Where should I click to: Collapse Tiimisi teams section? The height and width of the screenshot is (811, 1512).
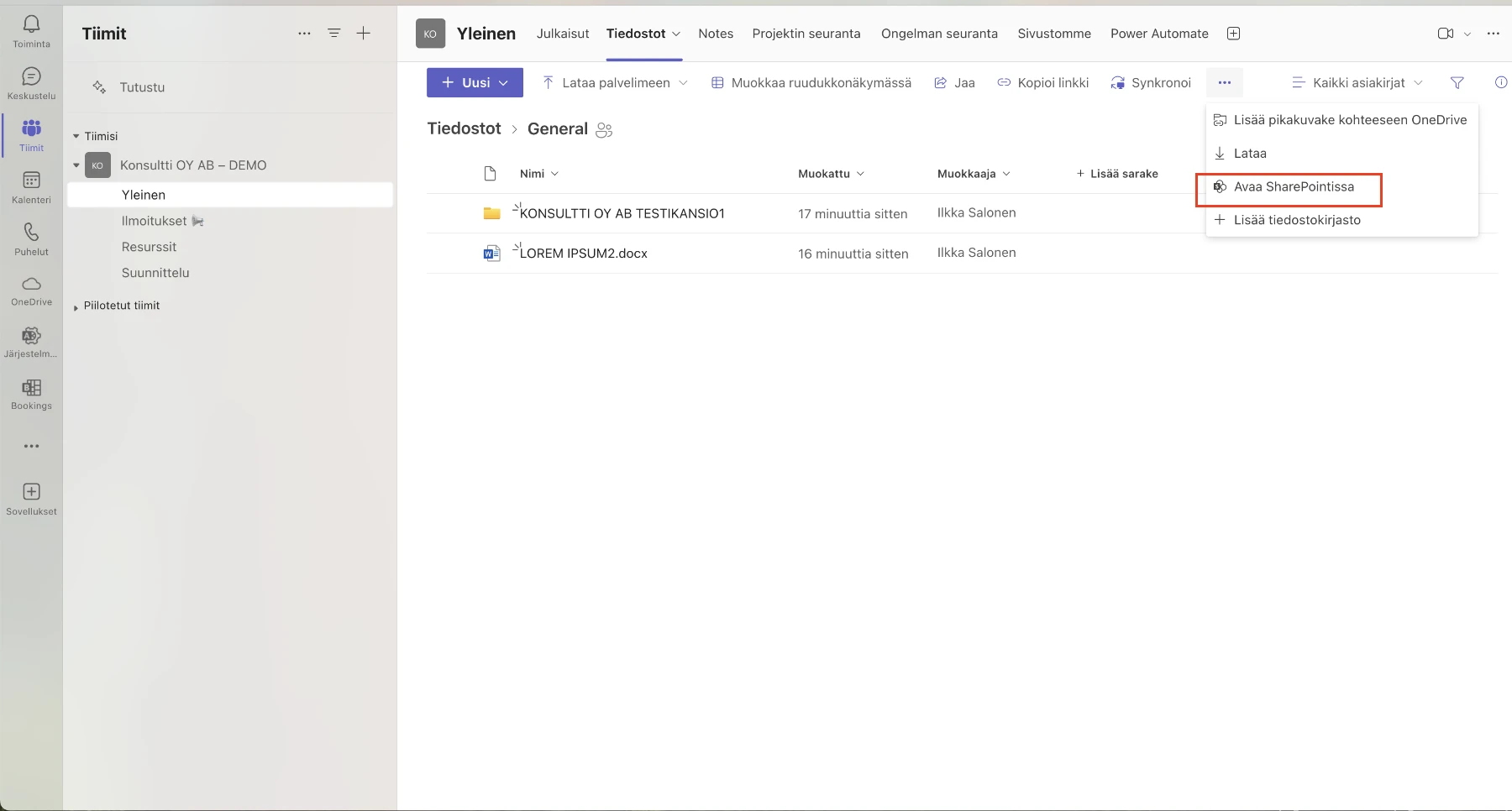76,136
